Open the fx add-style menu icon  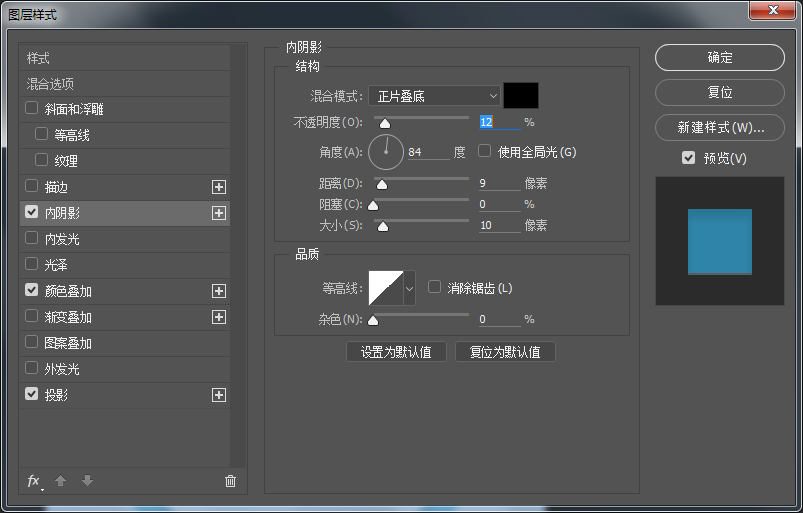click(35, 481)
